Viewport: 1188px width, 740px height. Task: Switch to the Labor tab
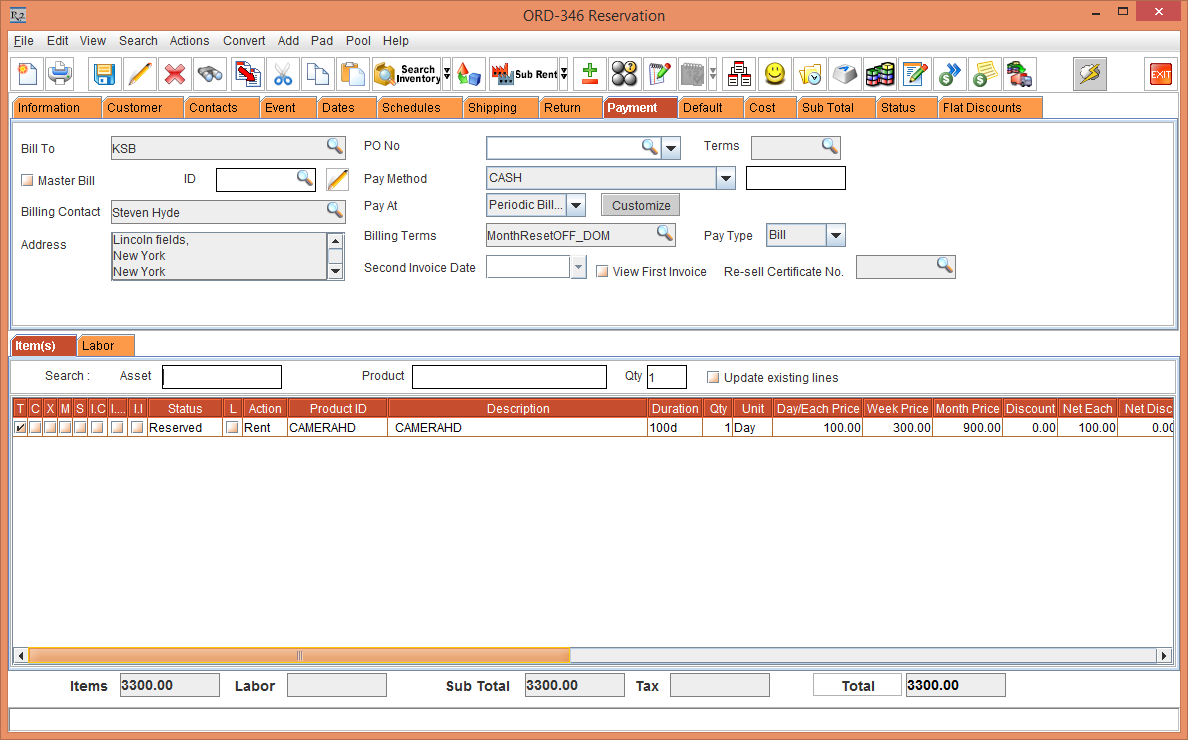tap(98, 346)
